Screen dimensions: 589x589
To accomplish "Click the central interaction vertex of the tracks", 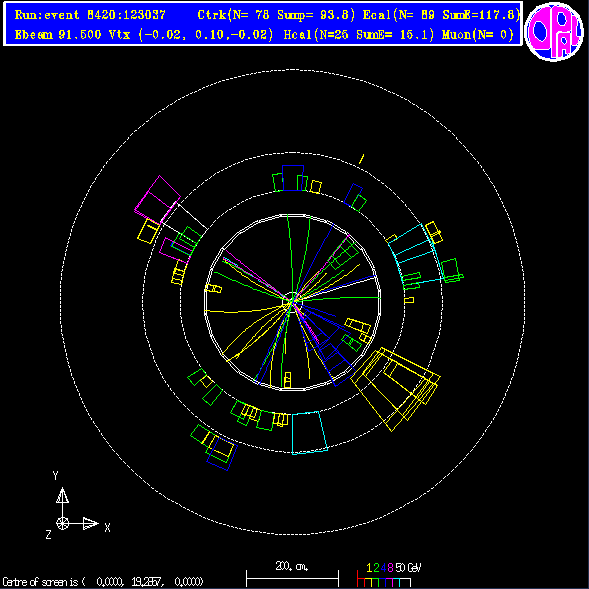I will click(x=292, y=301).
